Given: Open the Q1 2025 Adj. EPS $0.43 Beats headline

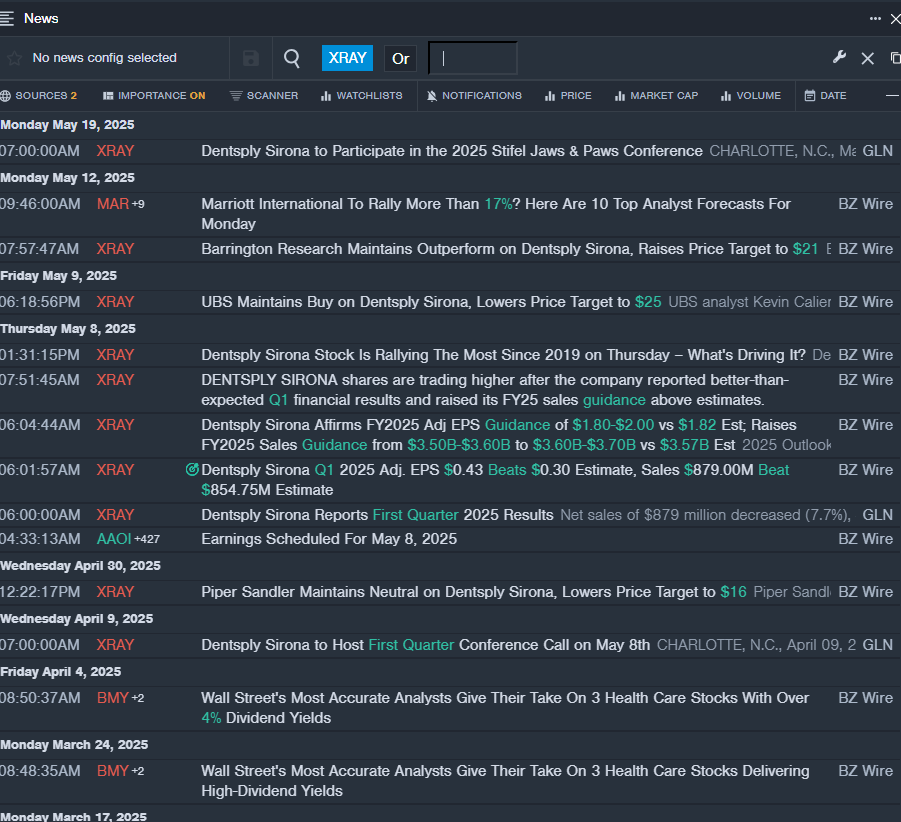Looking at the screenshot, I should (495, 480).
